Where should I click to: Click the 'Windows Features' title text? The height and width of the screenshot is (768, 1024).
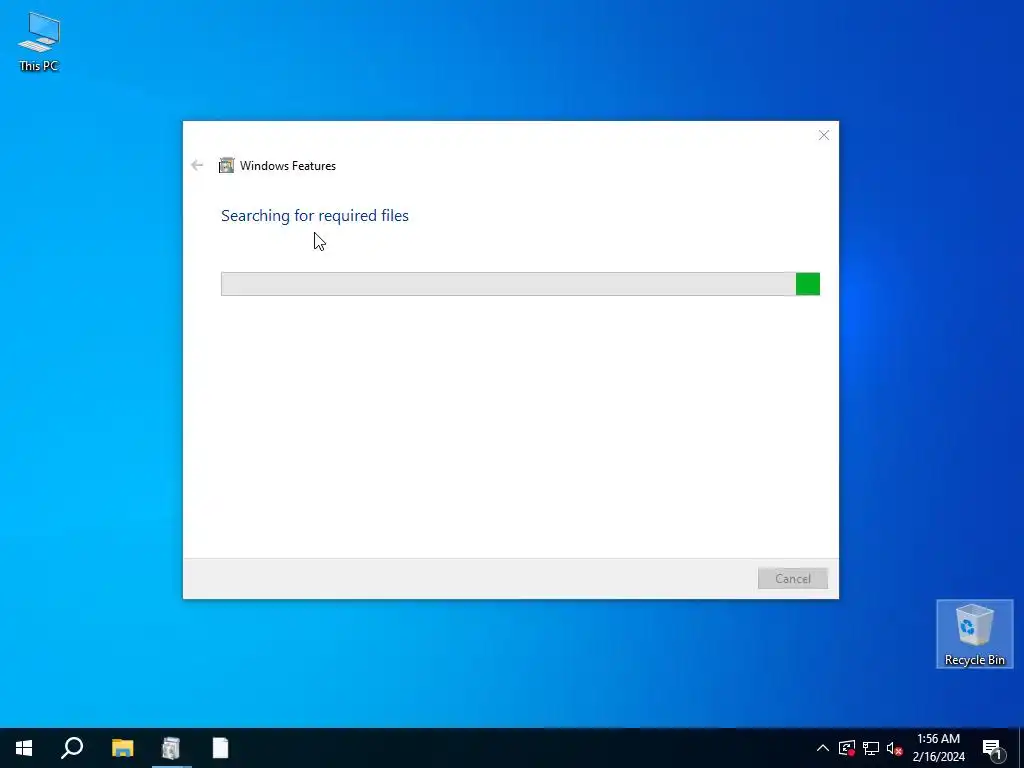pyautogui.click(x=287, y=166)
